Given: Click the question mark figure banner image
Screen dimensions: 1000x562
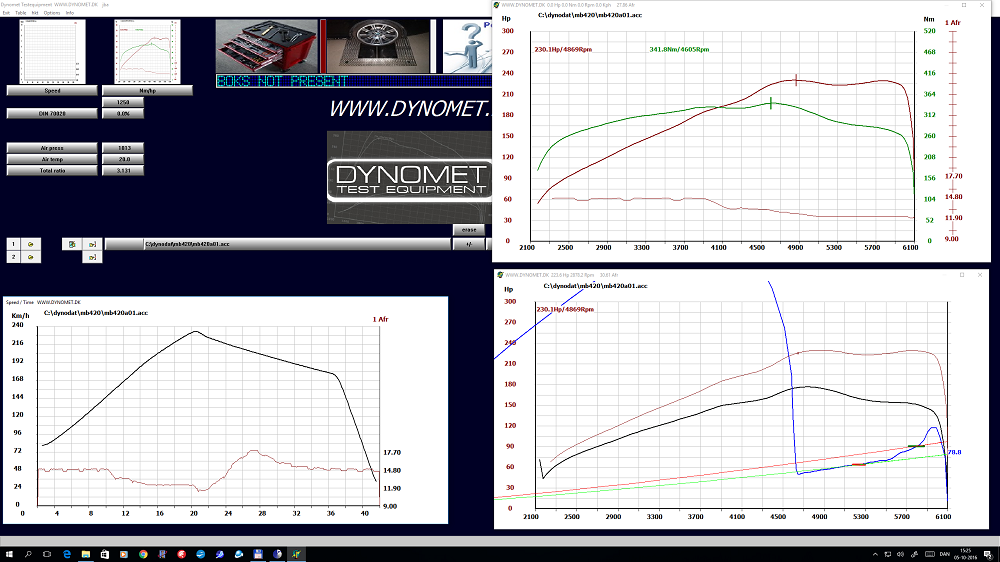Looking at the screenshot, I should point(467,46).
